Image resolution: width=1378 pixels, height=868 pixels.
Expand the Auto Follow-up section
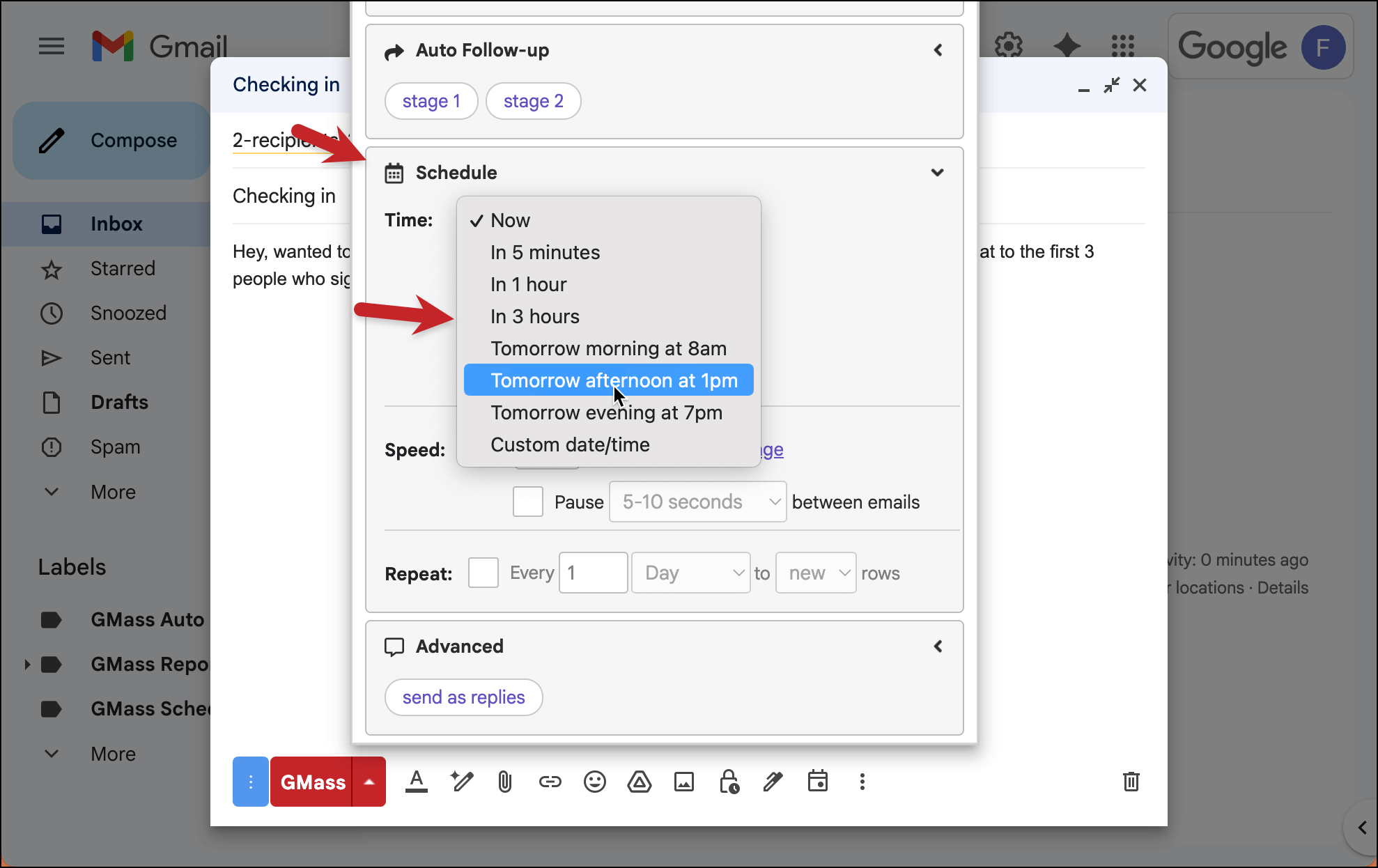(x=937, y=50)
